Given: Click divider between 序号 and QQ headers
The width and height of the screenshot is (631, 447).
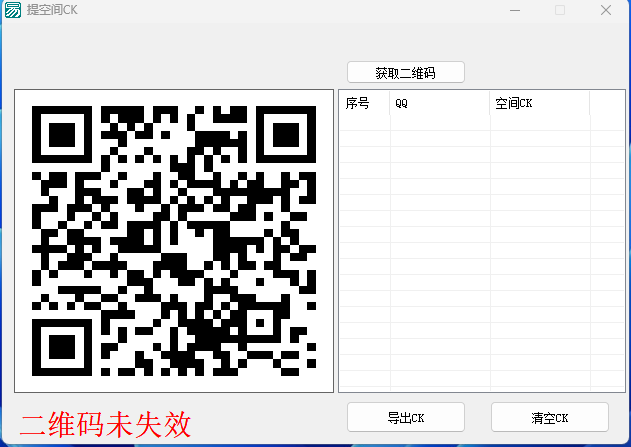Looking at the screenshot, I should tap(390, 103).
